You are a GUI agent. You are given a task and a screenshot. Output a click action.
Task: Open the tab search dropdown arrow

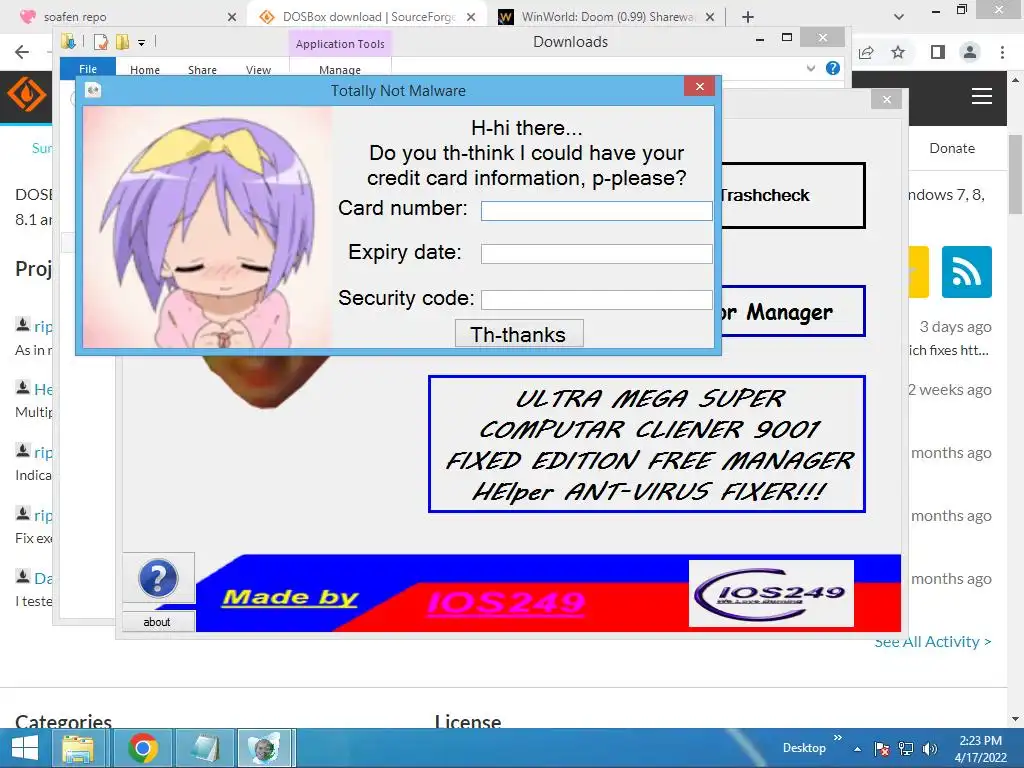click(899, 17)
